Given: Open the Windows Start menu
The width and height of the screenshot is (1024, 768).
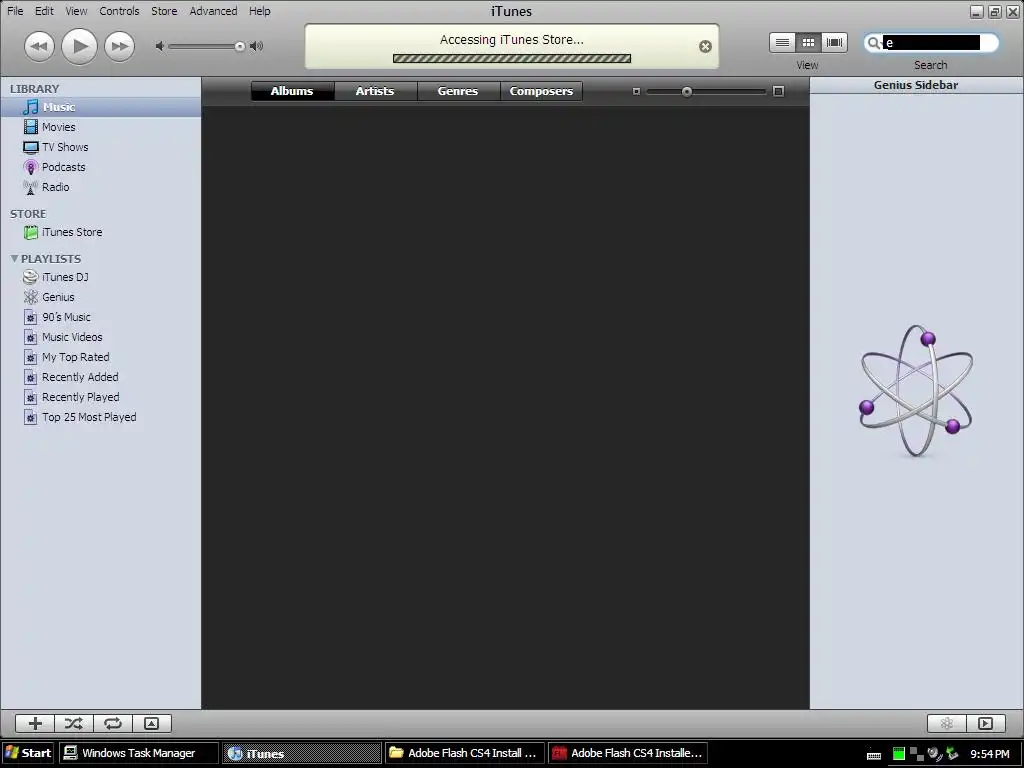Looking at the screenshot, I should [x=28, y=753].
